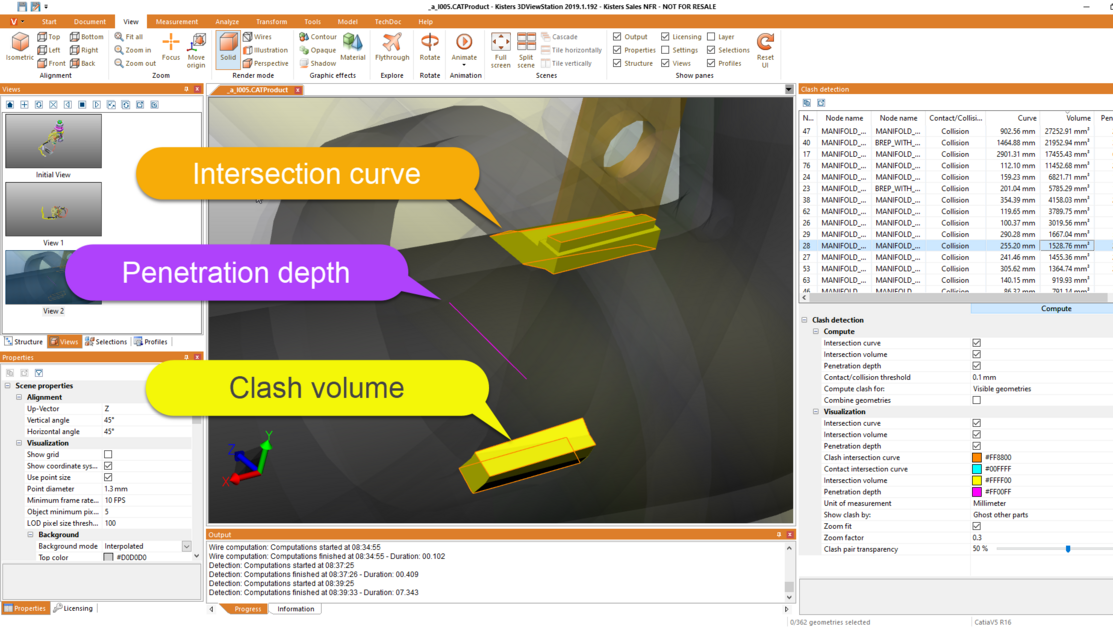Select Perspective render mode
This screenshot has width=1113, height=627.
(265, 63)
